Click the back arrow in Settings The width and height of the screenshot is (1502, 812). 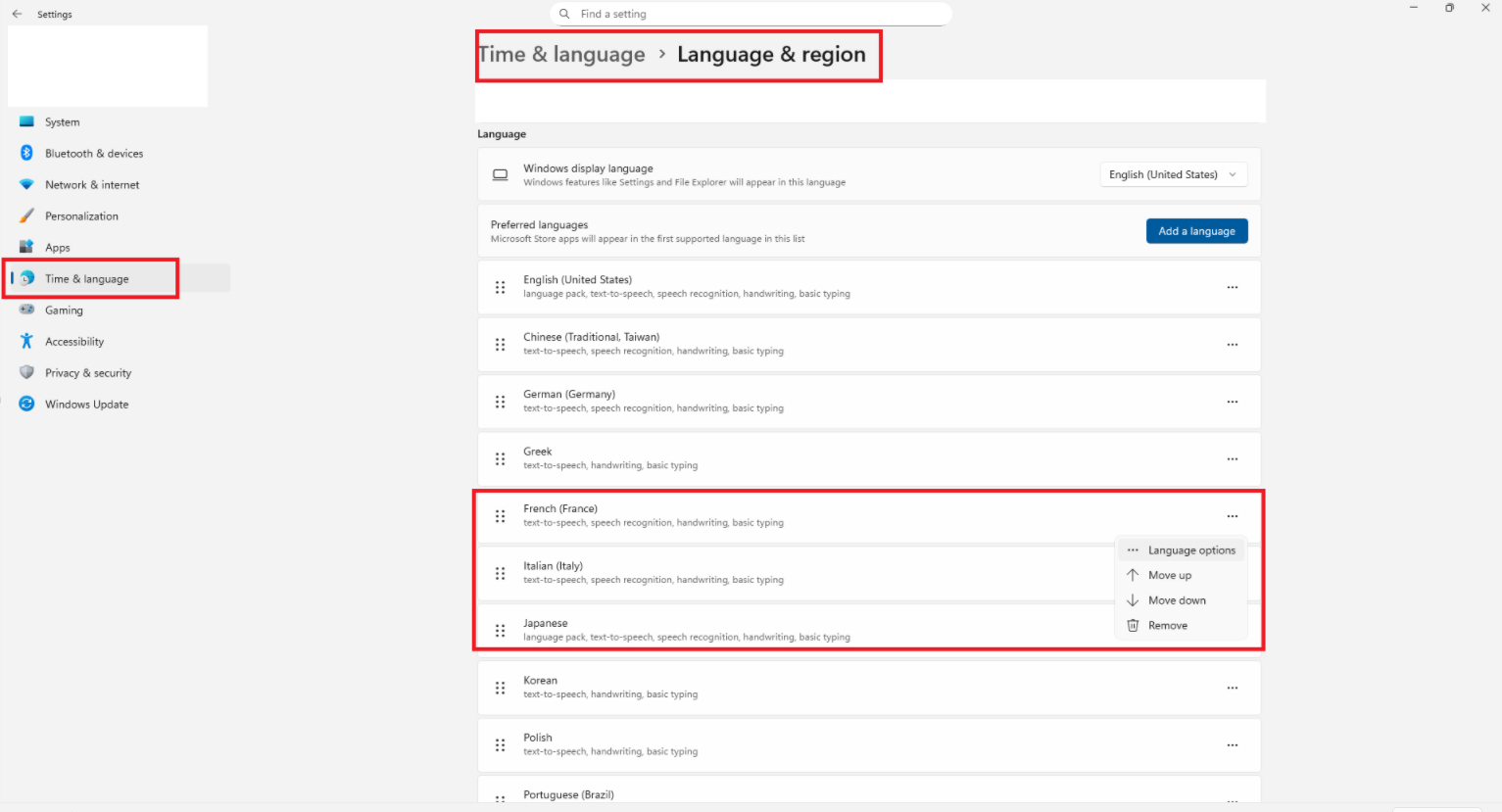(17, 14)
